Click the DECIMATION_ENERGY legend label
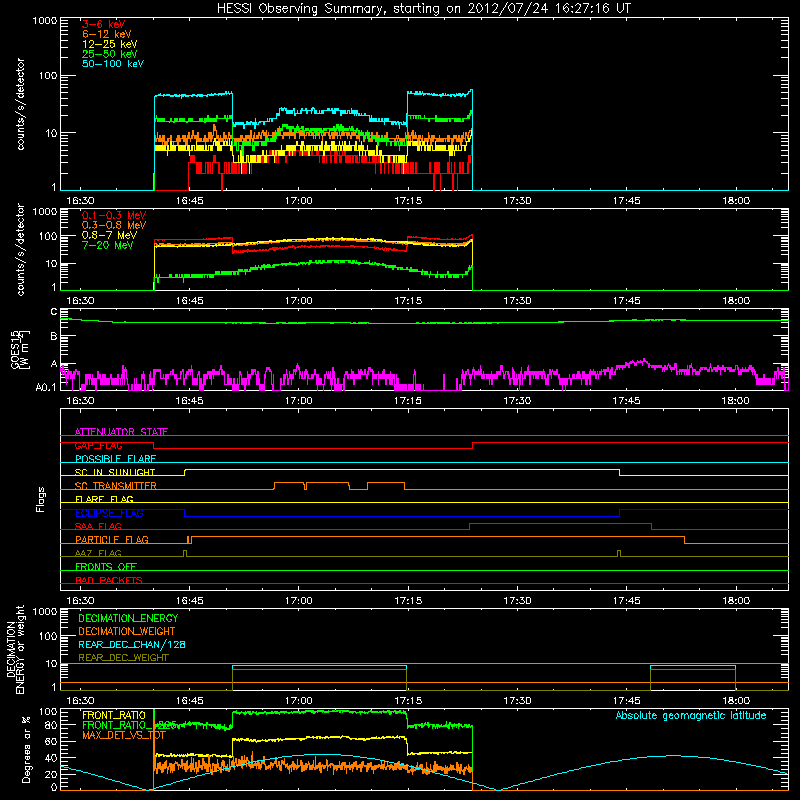Viewport: 800px width, 800px height. (x=129, y=618)
